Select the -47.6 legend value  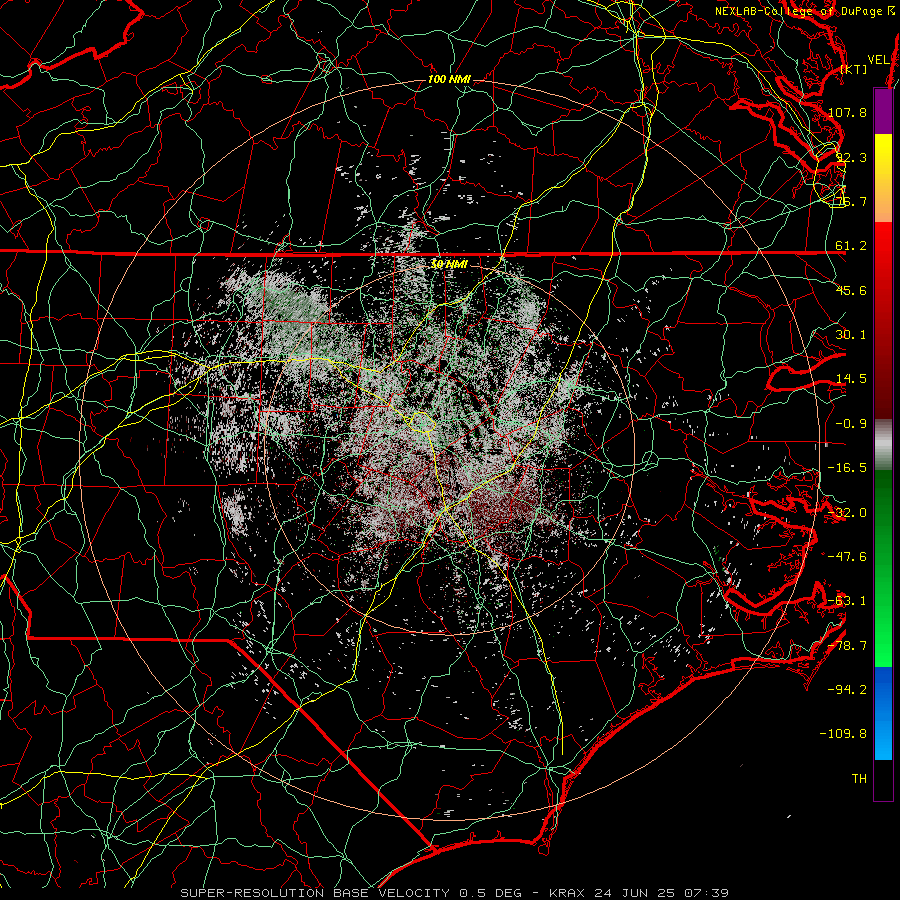coord(847,557)
